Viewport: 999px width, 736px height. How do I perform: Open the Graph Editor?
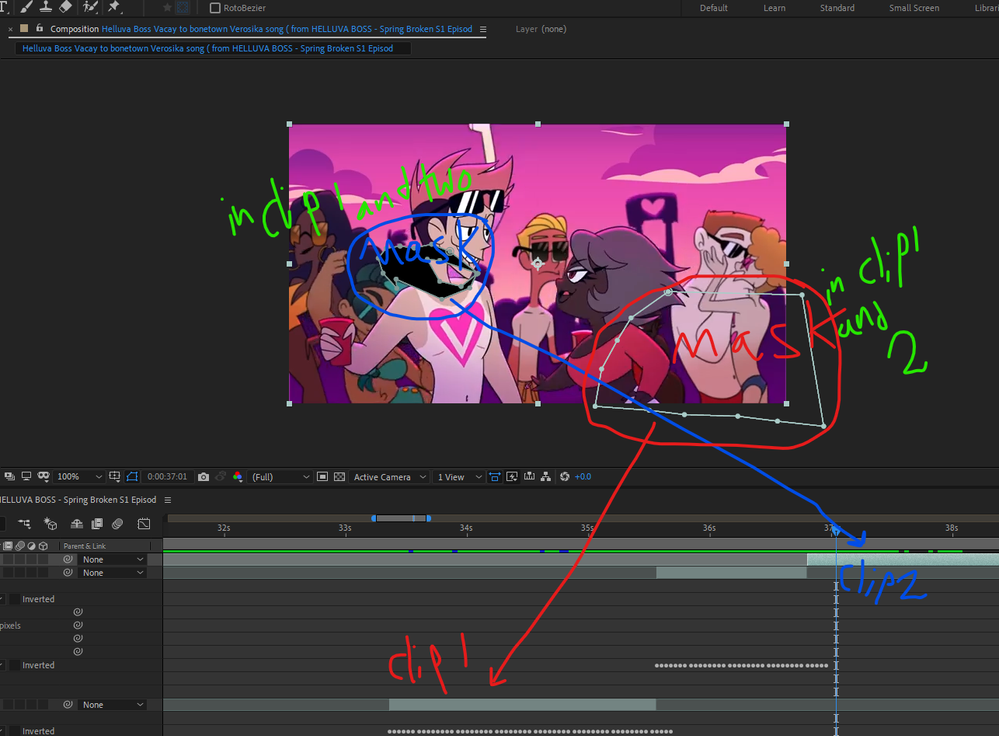(144, 524)
